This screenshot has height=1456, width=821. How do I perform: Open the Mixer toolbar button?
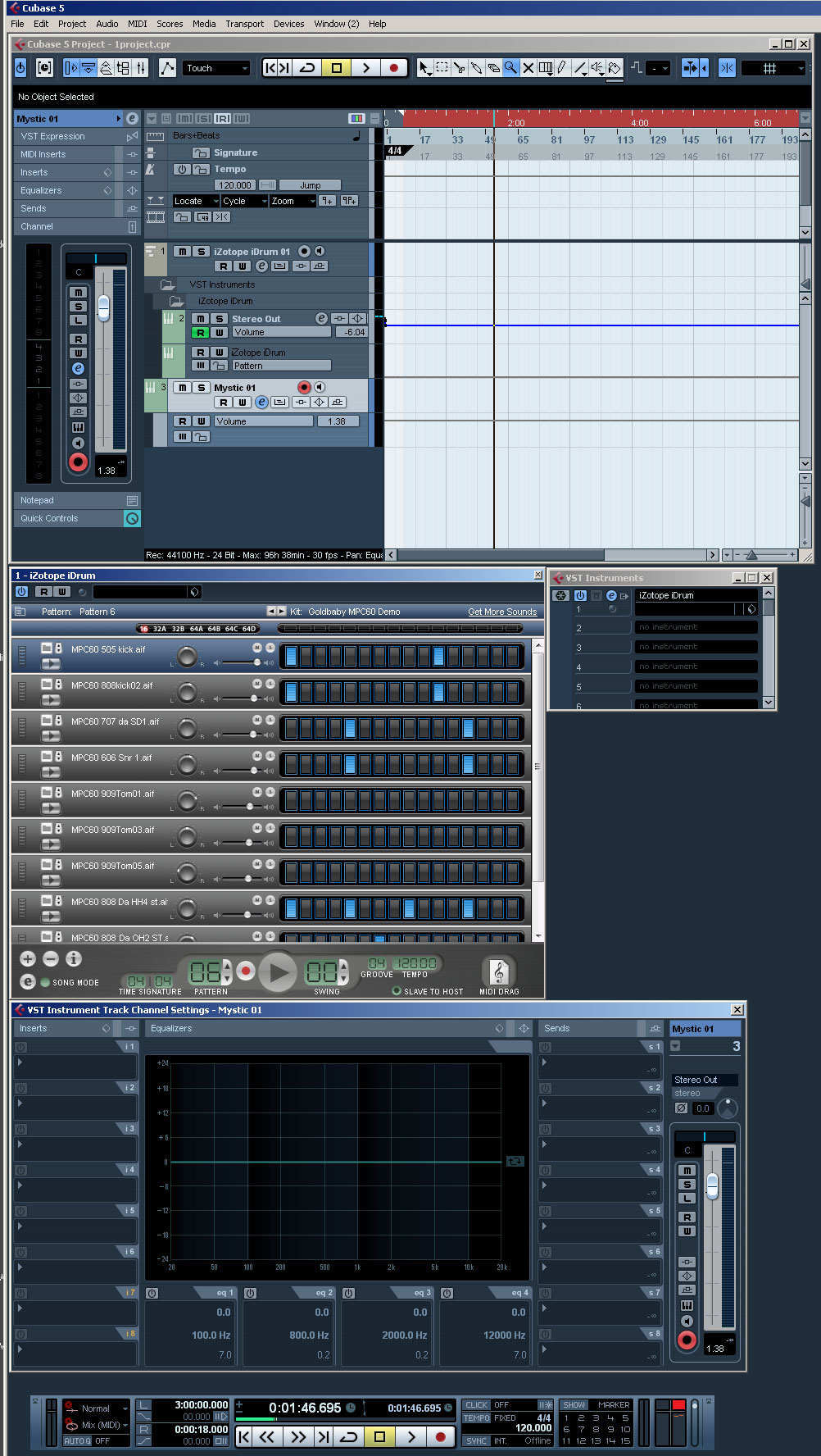140,68
